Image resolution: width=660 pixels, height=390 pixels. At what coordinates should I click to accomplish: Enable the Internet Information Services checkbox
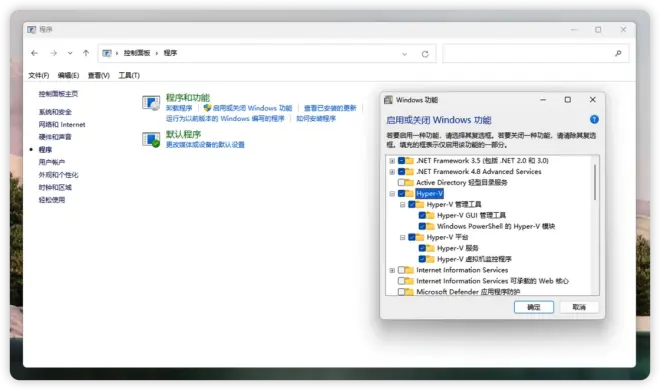[x=401, y=270]
